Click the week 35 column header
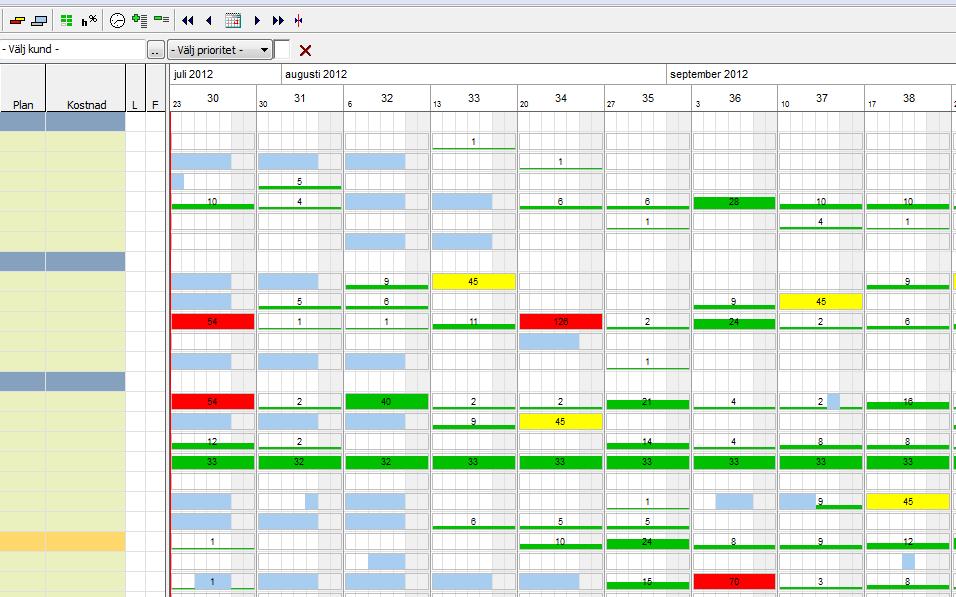Image resolution: width=956 pixels, height=597 pixels. click(647, 98)
